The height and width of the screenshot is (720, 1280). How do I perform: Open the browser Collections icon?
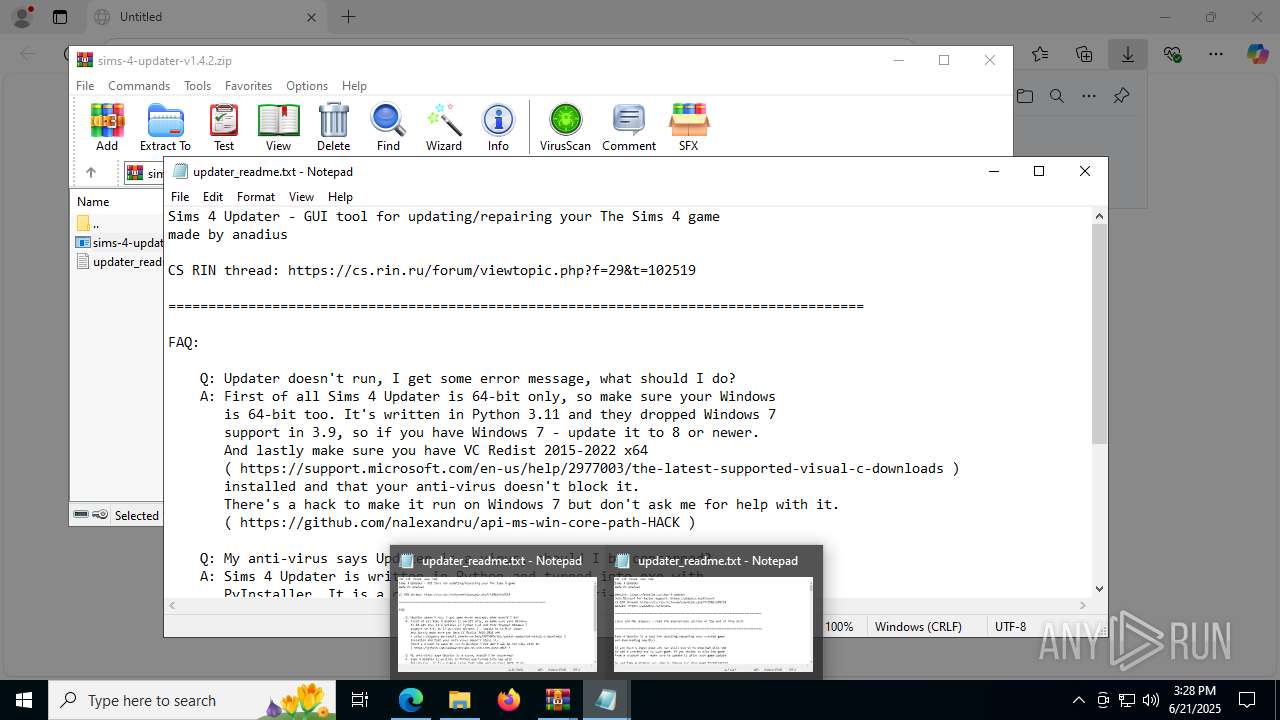pyautogui.click(x=1084, y=54)
